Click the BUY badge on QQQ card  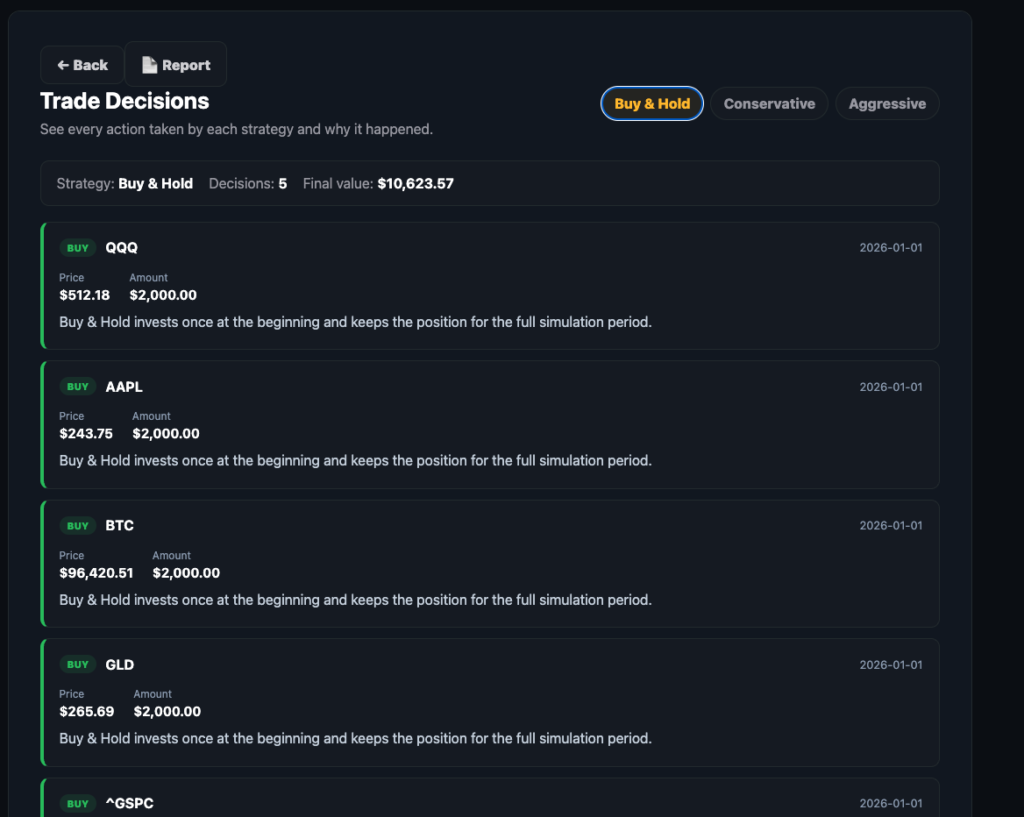[78, 248]
